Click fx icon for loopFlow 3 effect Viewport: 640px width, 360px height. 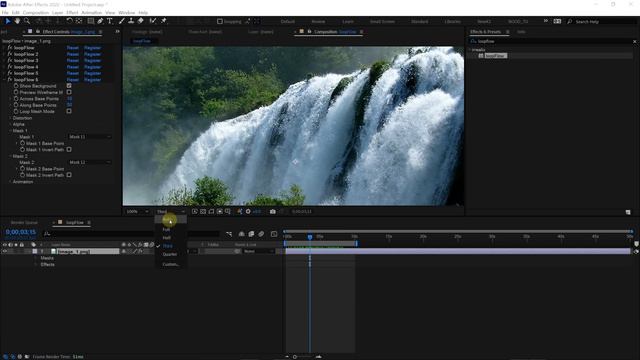tap(10, 60)
